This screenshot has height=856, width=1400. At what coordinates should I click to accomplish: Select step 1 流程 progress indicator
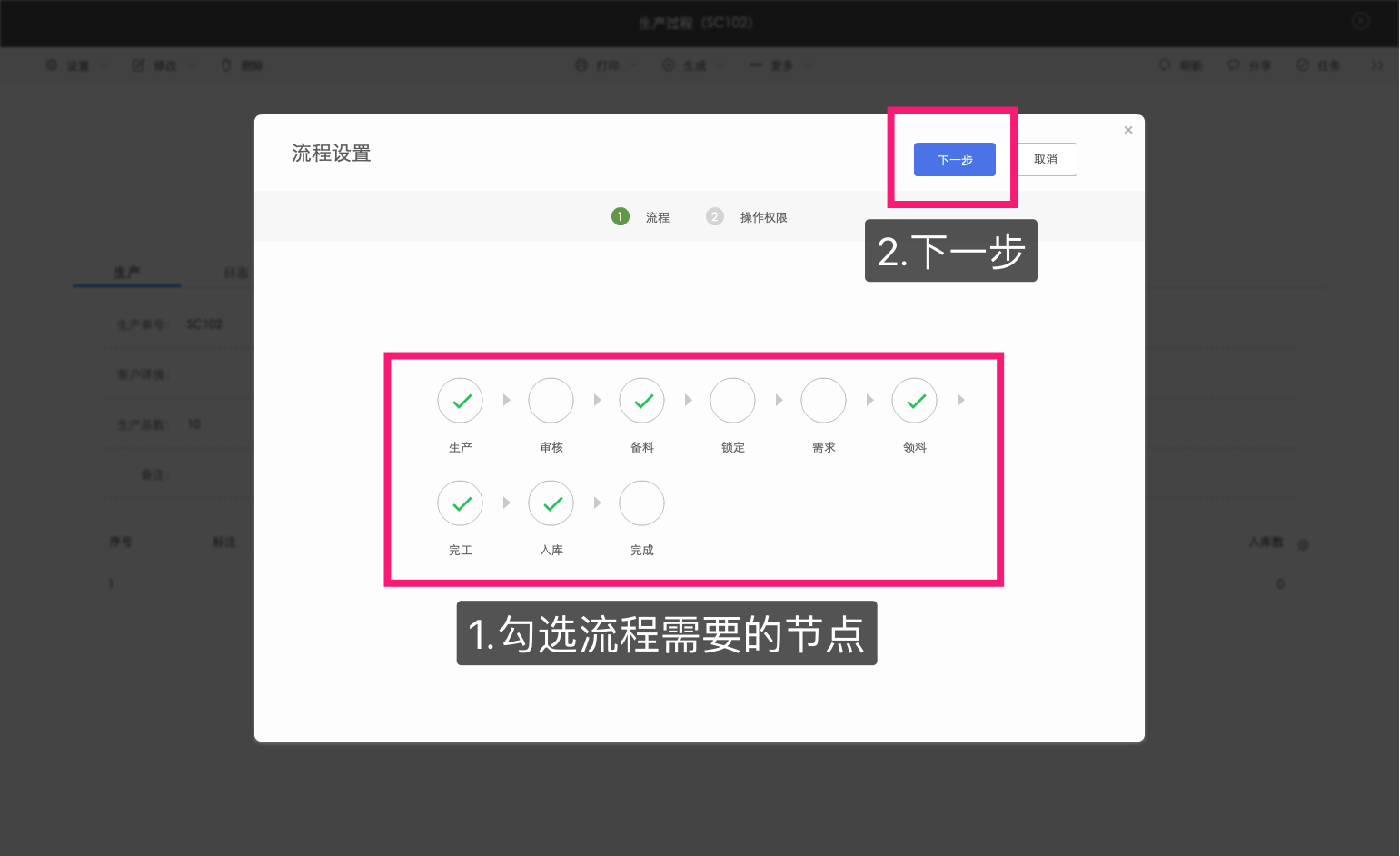pyautogui.click(x=621, y=216)
